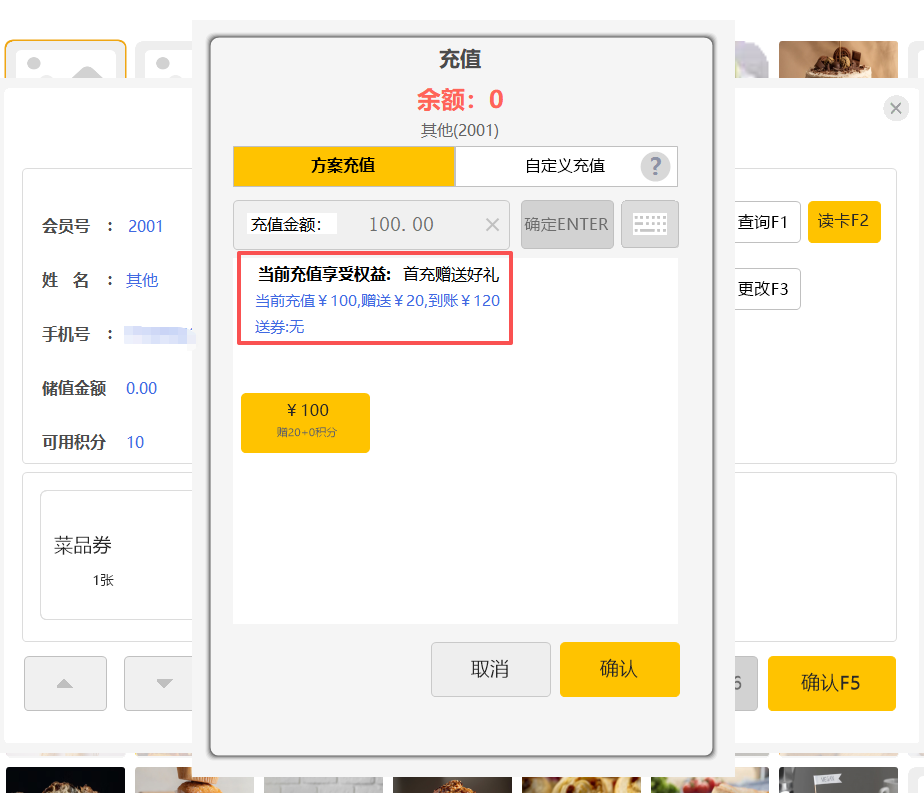The height and width of the screenshot is (793, 924).
Task: Switch to the 方案充值 tab
Action: (343, 166)
